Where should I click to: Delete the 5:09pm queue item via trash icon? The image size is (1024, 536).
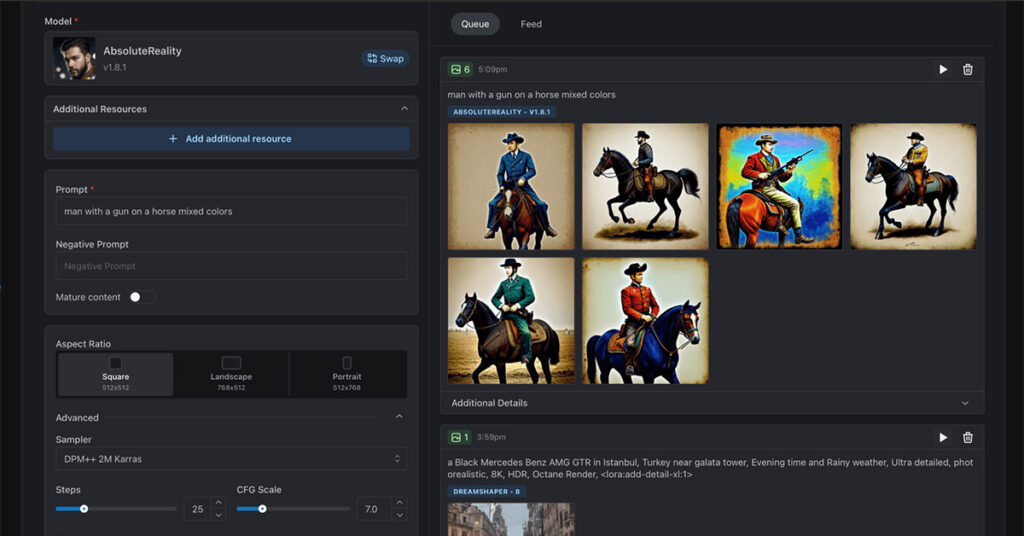967,69
